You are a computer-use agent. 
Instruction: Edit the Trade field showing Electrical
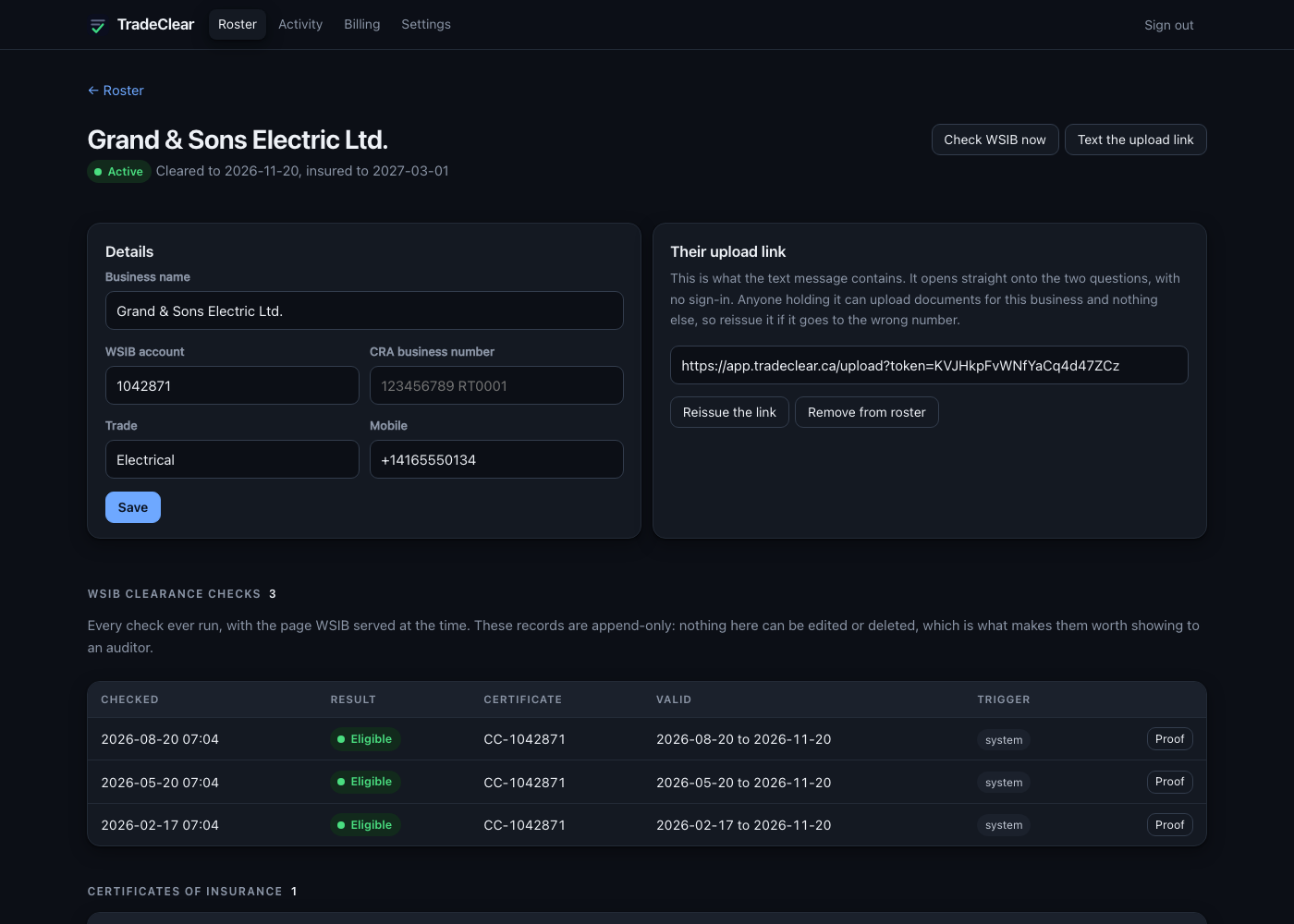[x=232, y=459]
